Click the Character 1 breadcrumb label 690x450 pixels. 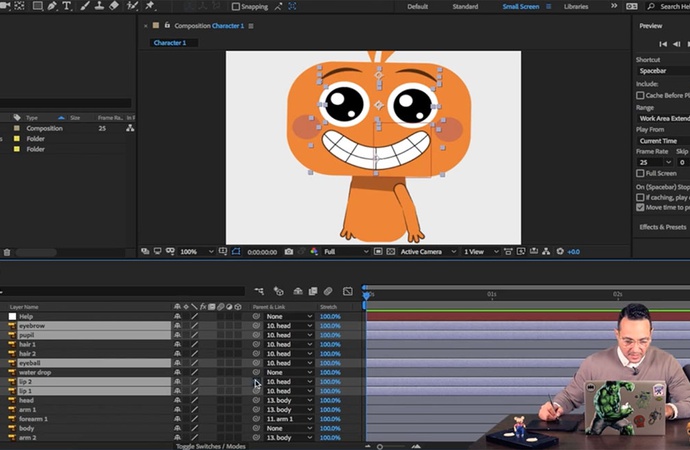170,43
